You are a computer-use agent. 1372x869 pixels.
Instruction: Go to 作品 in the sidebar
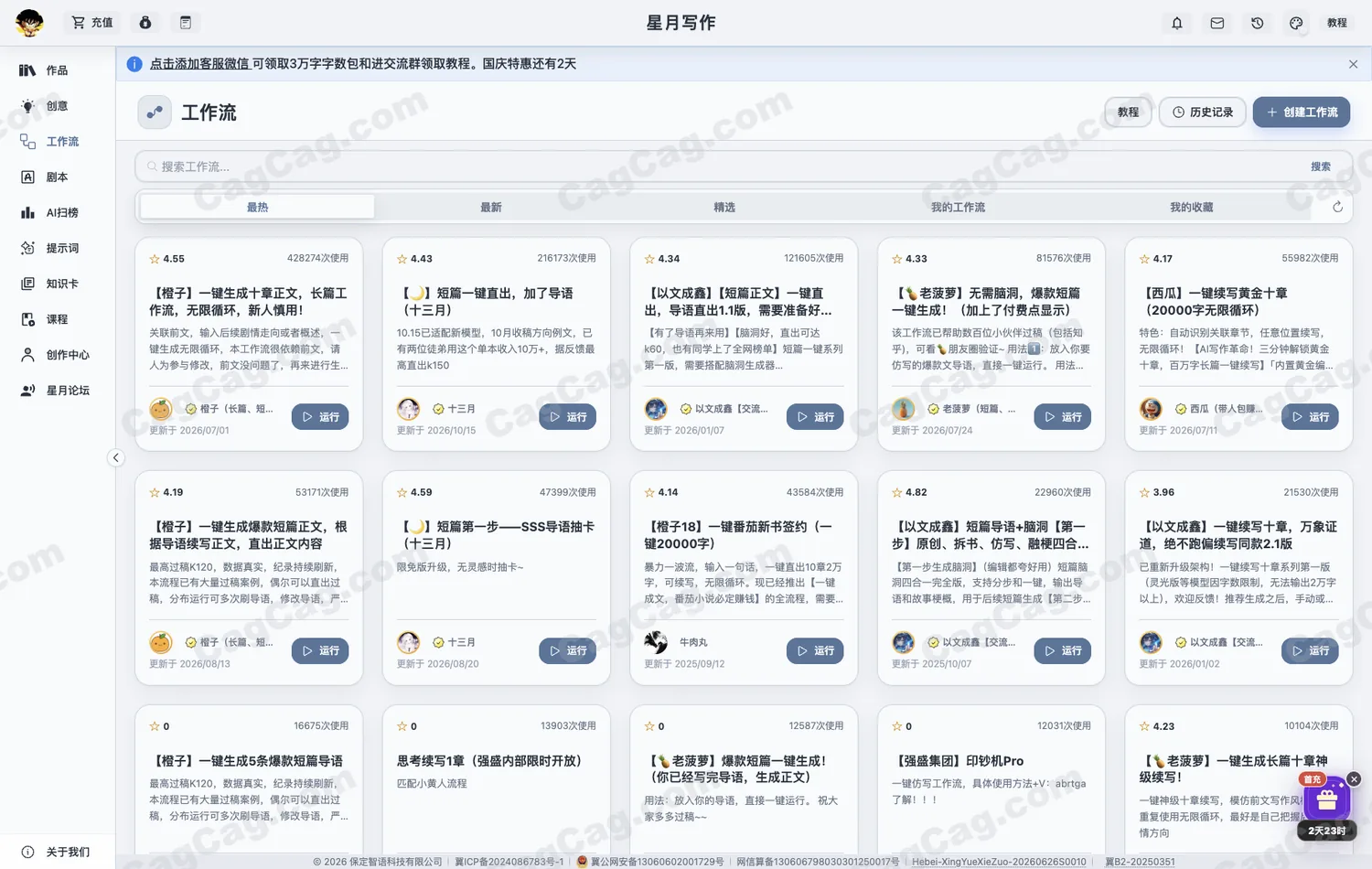pyautogui.click(x=57, y=70)
